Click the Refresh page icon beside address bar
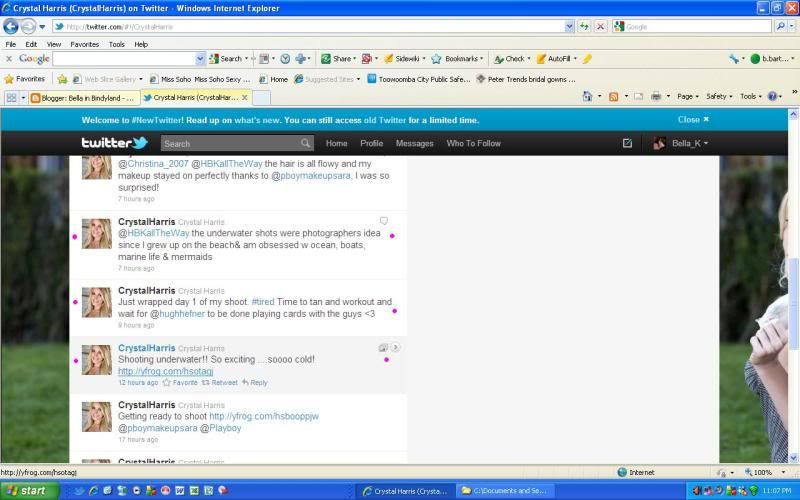This screenshot has height=500, width=800. (584, 26)
